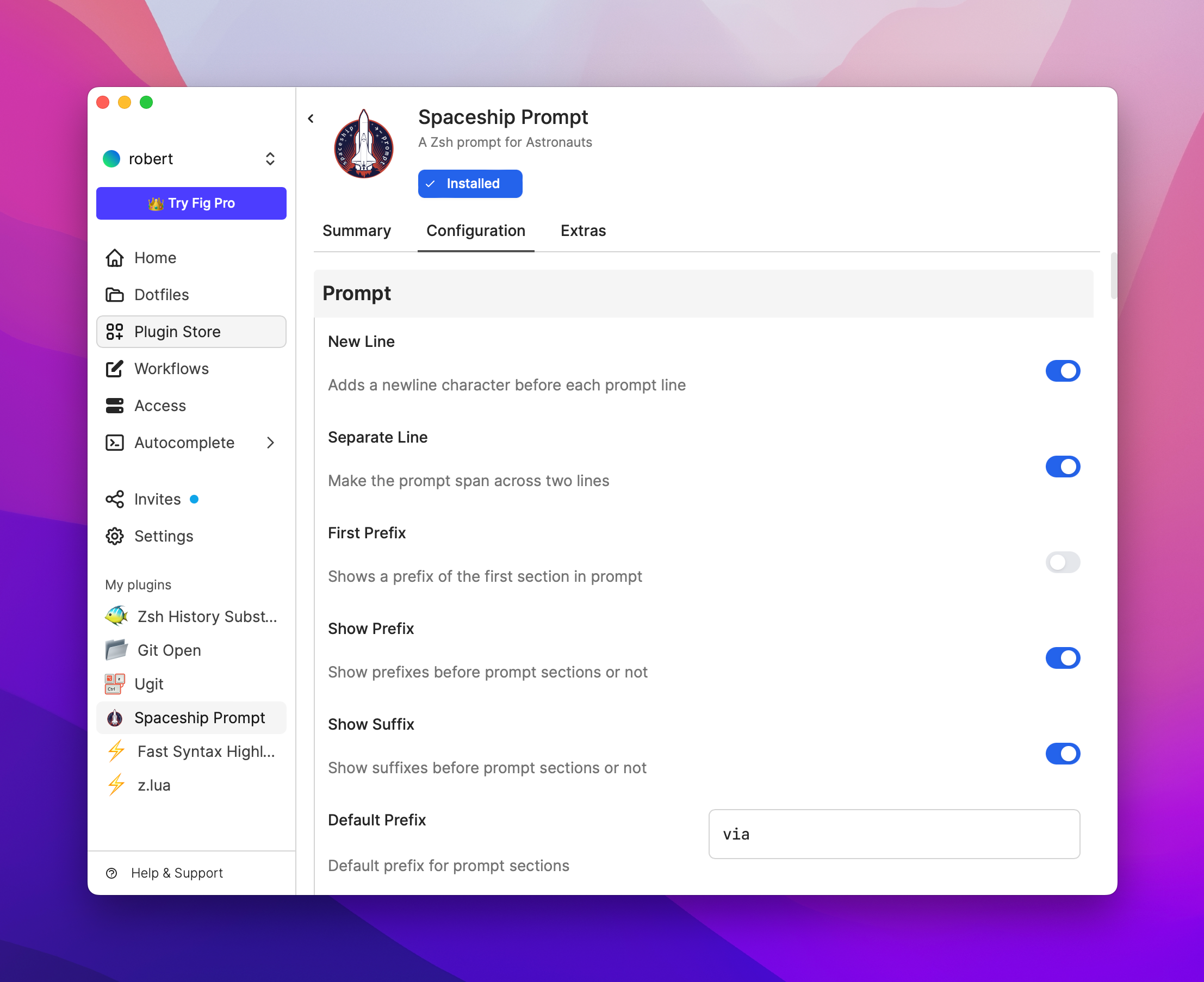
Task: Click the large Spaceship Prompt logo
Action: pyautogui.click(x=364, y=144)
